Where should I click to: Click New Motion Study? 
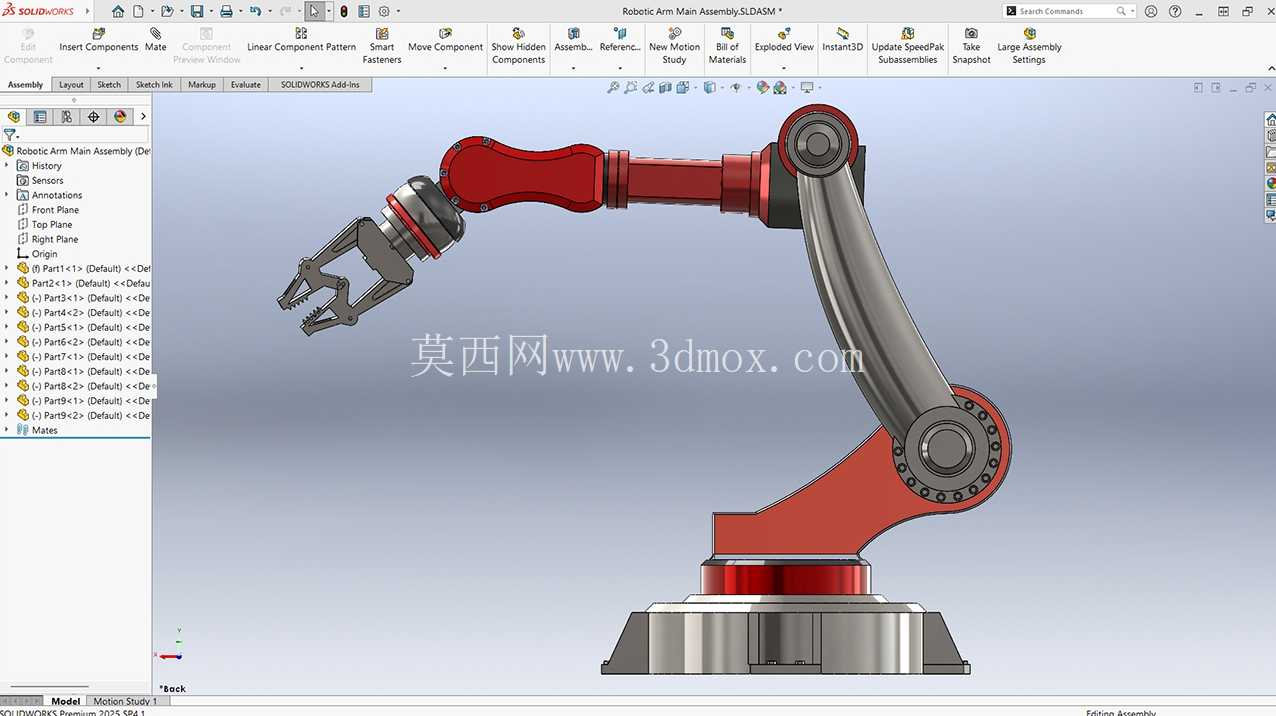pyautogui.click(x=674, y=46)
